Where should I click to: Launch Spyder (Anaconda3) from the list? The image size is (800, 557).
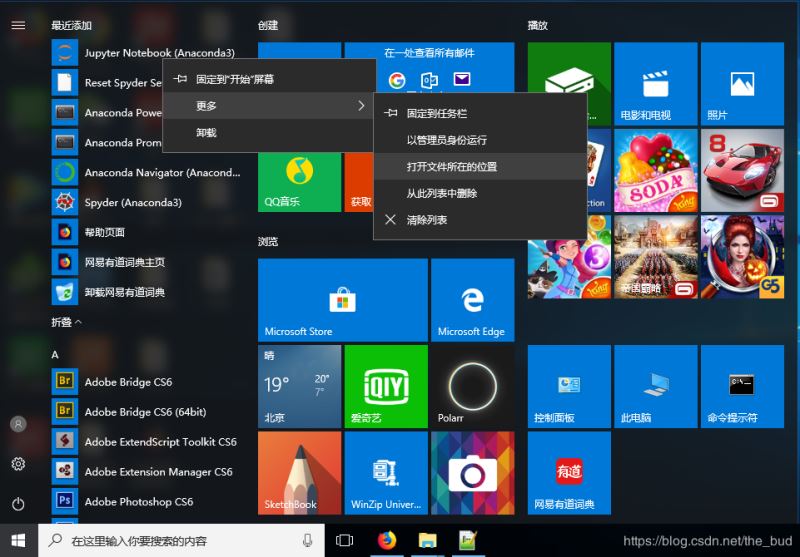tap(147, 202)
